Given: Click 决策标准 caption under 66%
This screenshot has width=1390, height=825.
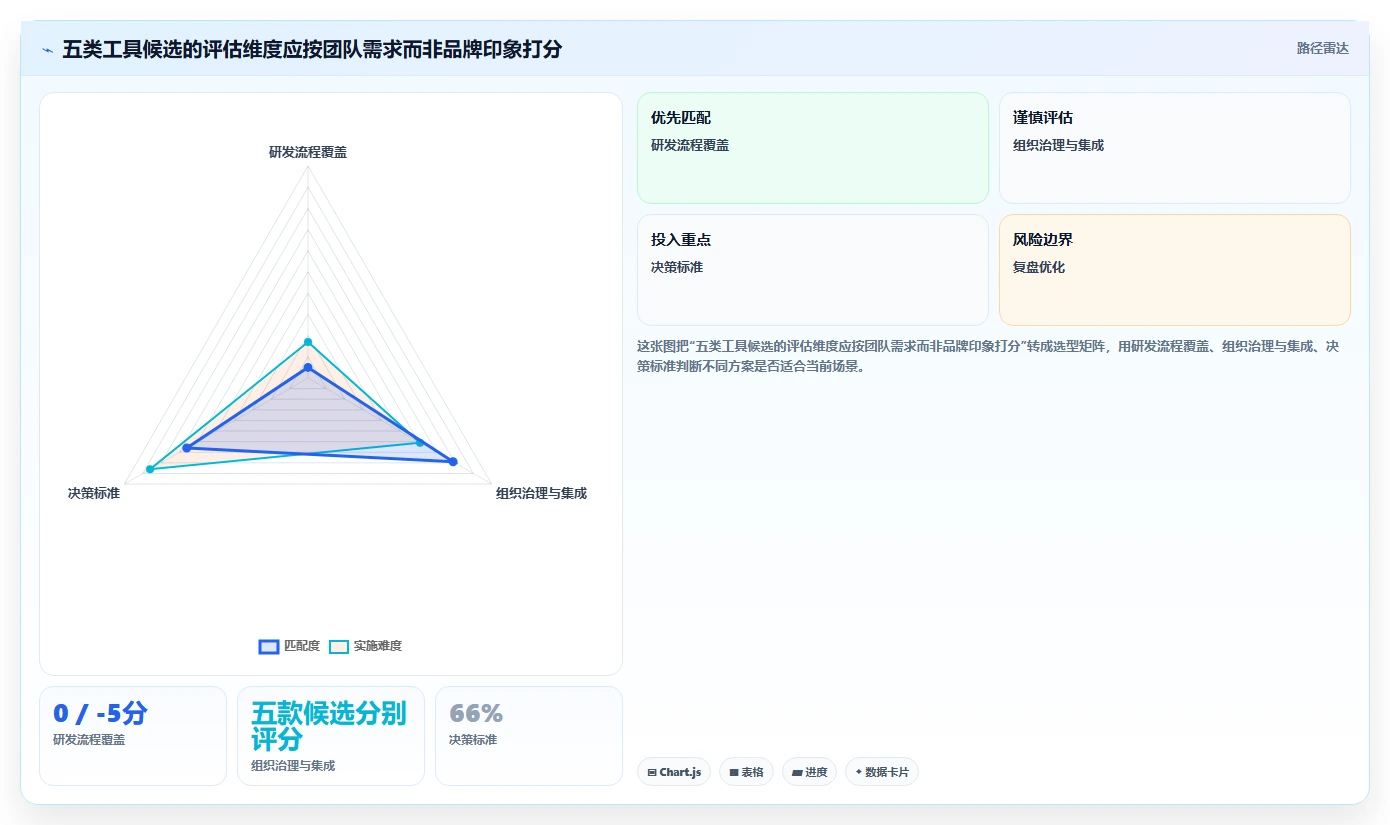Looking at the screenshot, I should (x=473, y=739).
